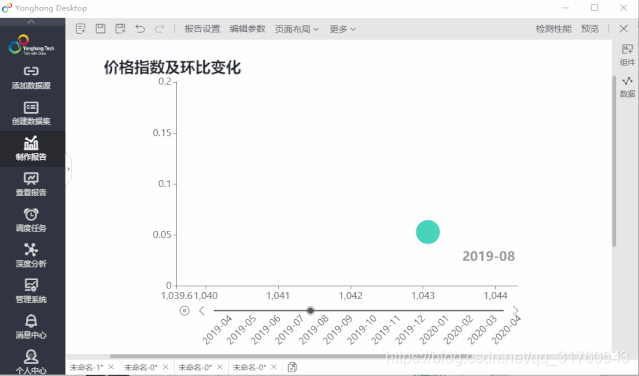
Task: Minimize the Yonghong Desktop window
Action: pos(566,8)
